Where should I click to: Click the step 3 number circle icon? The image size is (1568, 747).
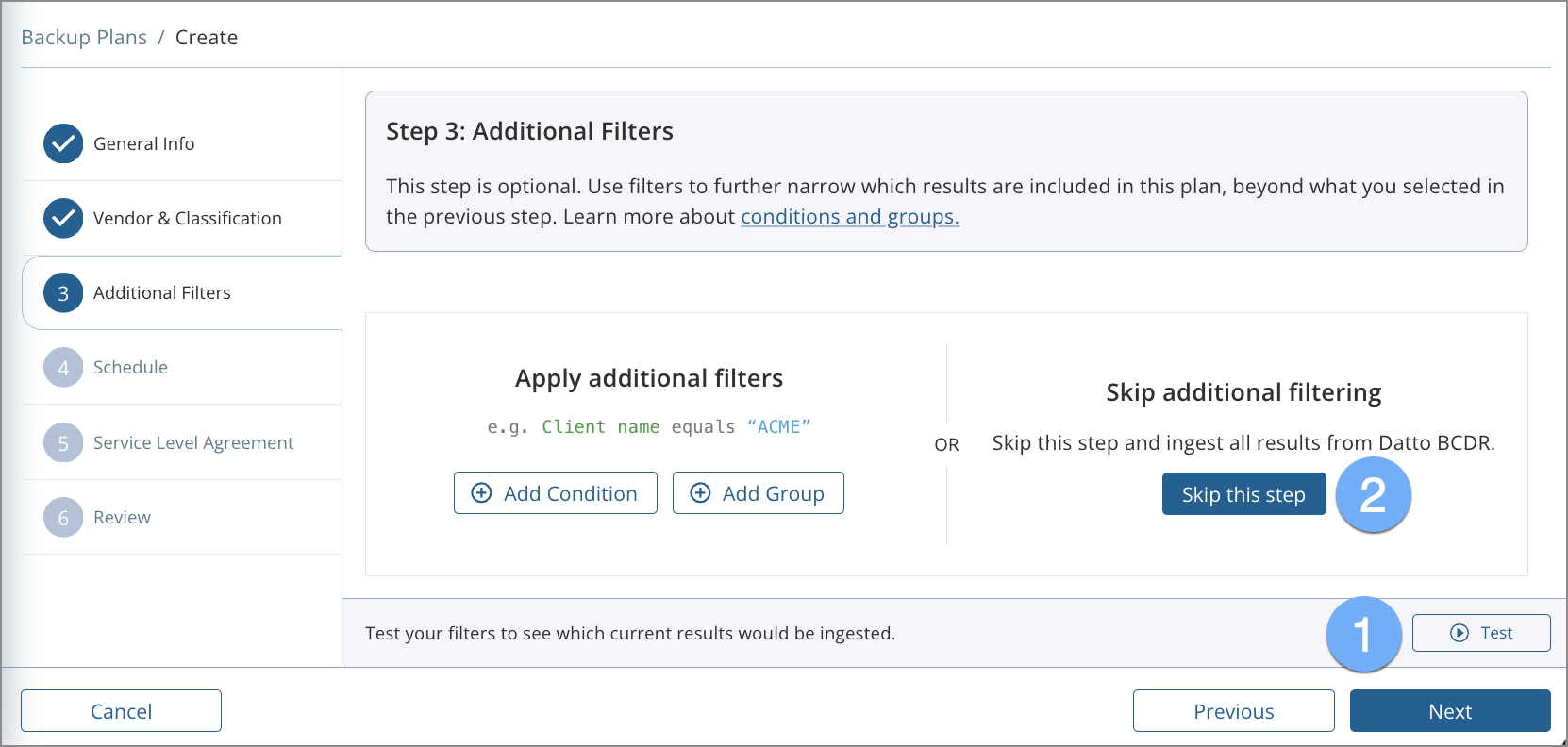point(63,293)
